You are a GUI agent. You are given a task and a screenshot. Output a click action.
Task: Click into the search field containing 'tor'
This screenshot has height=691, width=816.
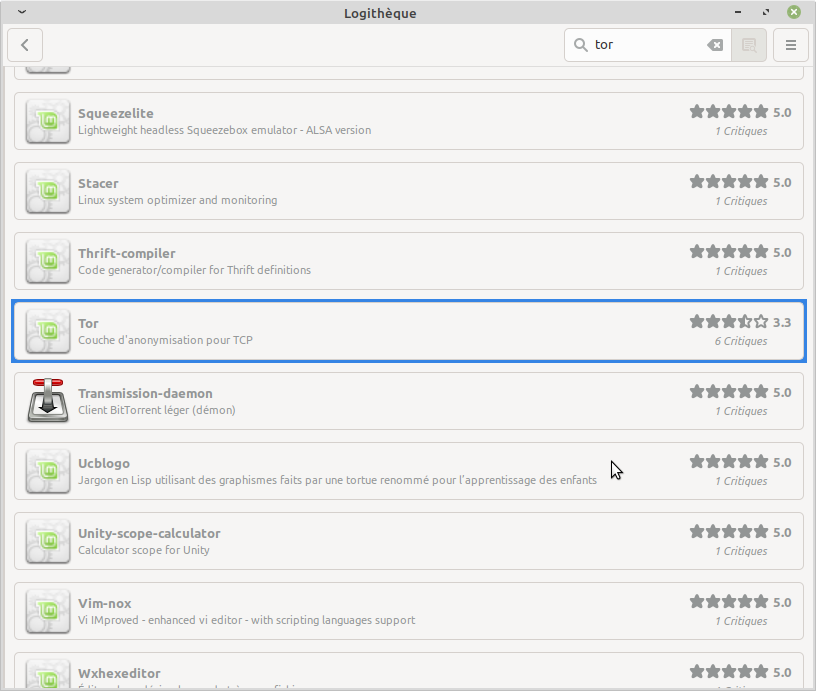click(x=648, y=45)
